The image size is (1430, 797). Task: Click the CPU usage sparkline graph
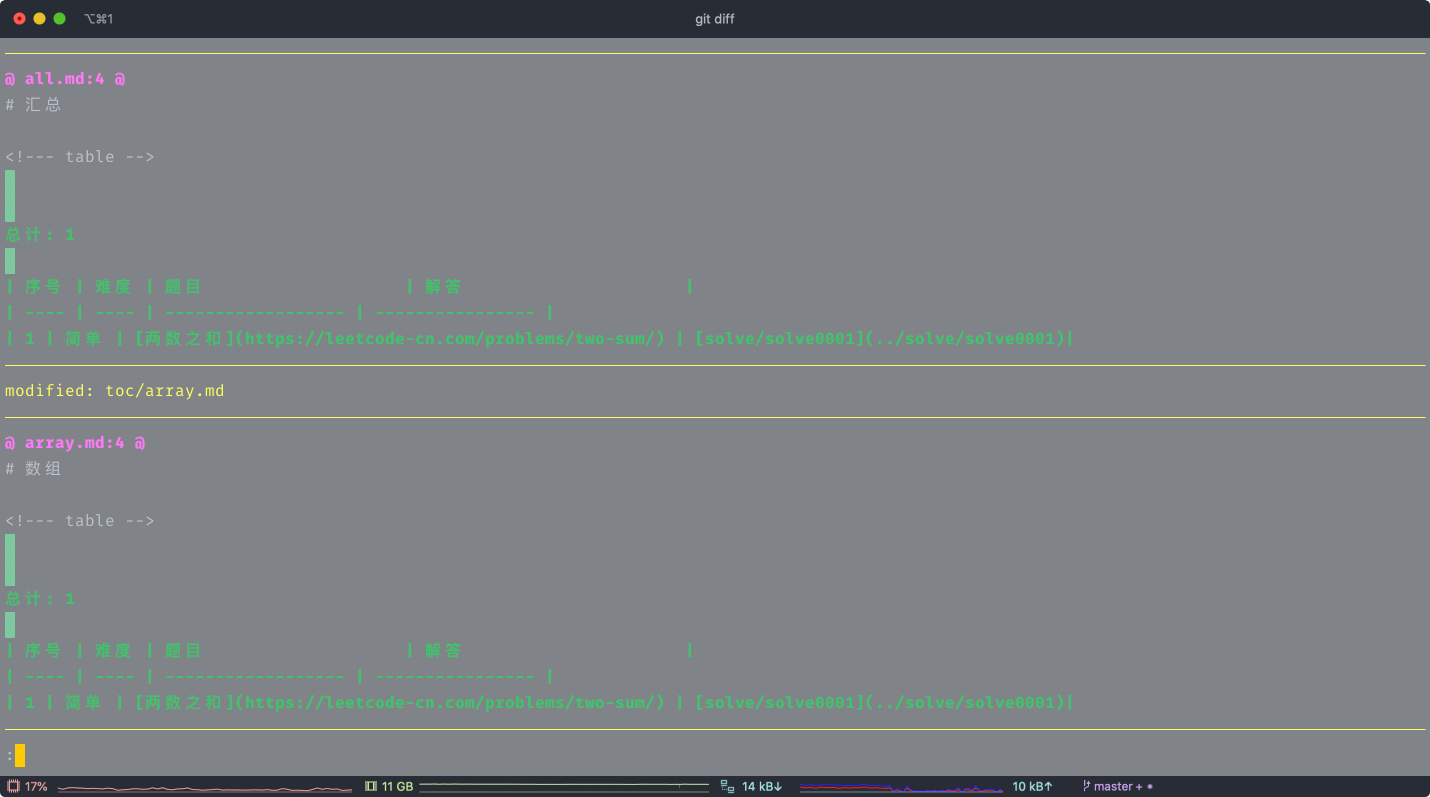204,788
